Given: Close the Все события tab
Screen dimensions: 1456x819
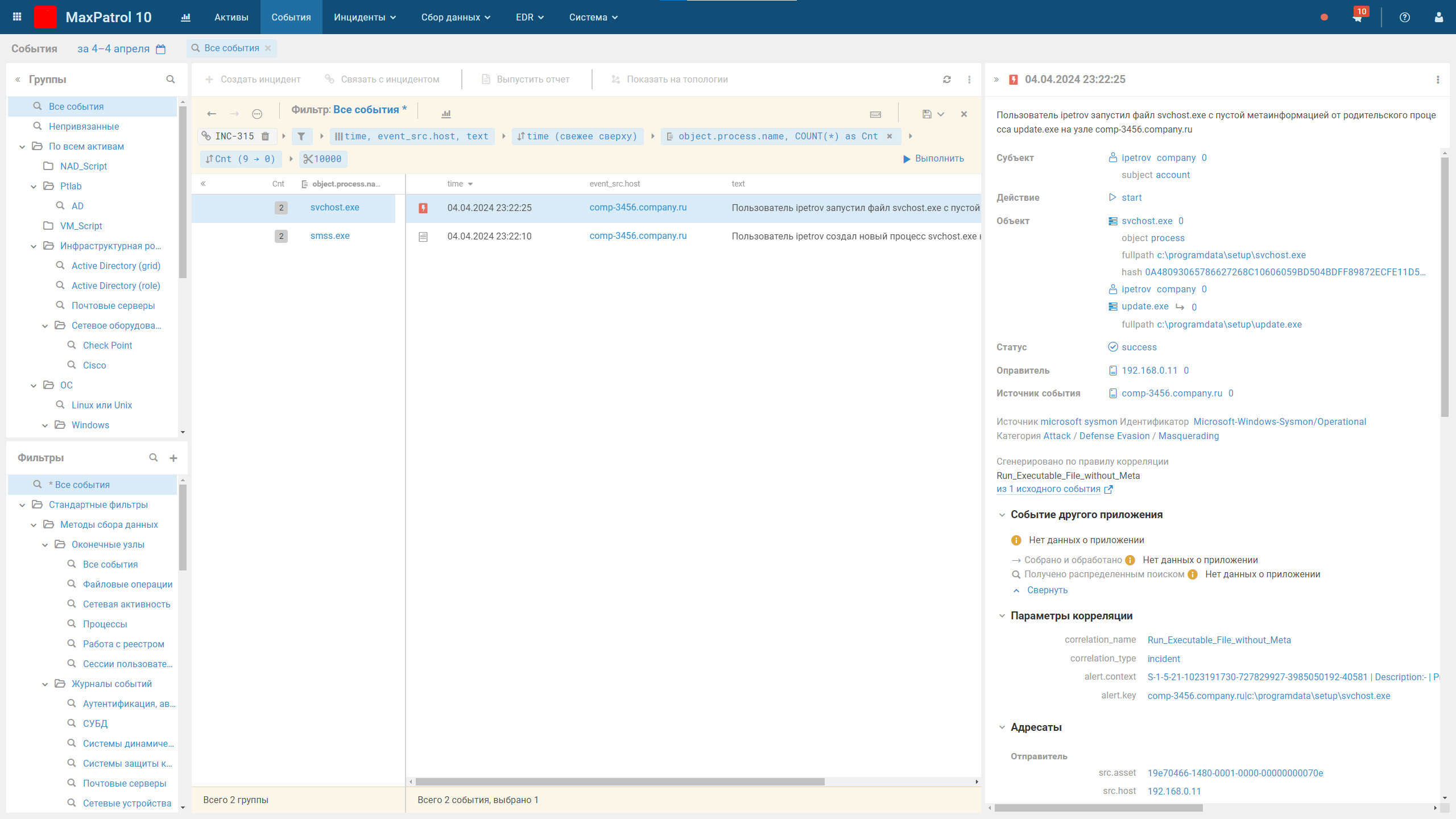Looking at the screenshot, I should [x=268, y=48].
